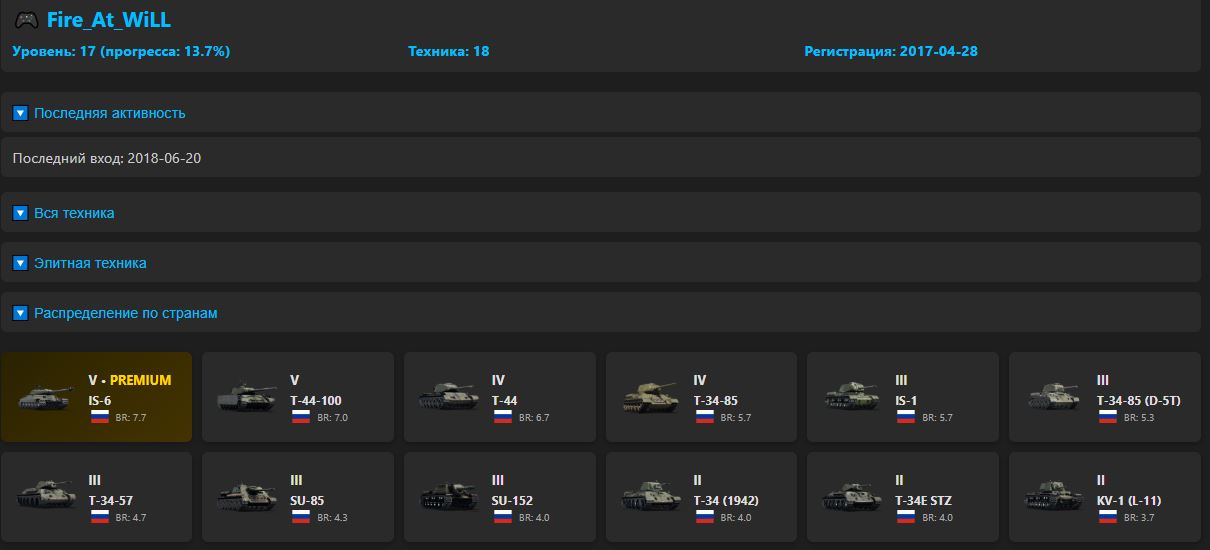Click the Элитная техника header text

click(x=90, y=263)
